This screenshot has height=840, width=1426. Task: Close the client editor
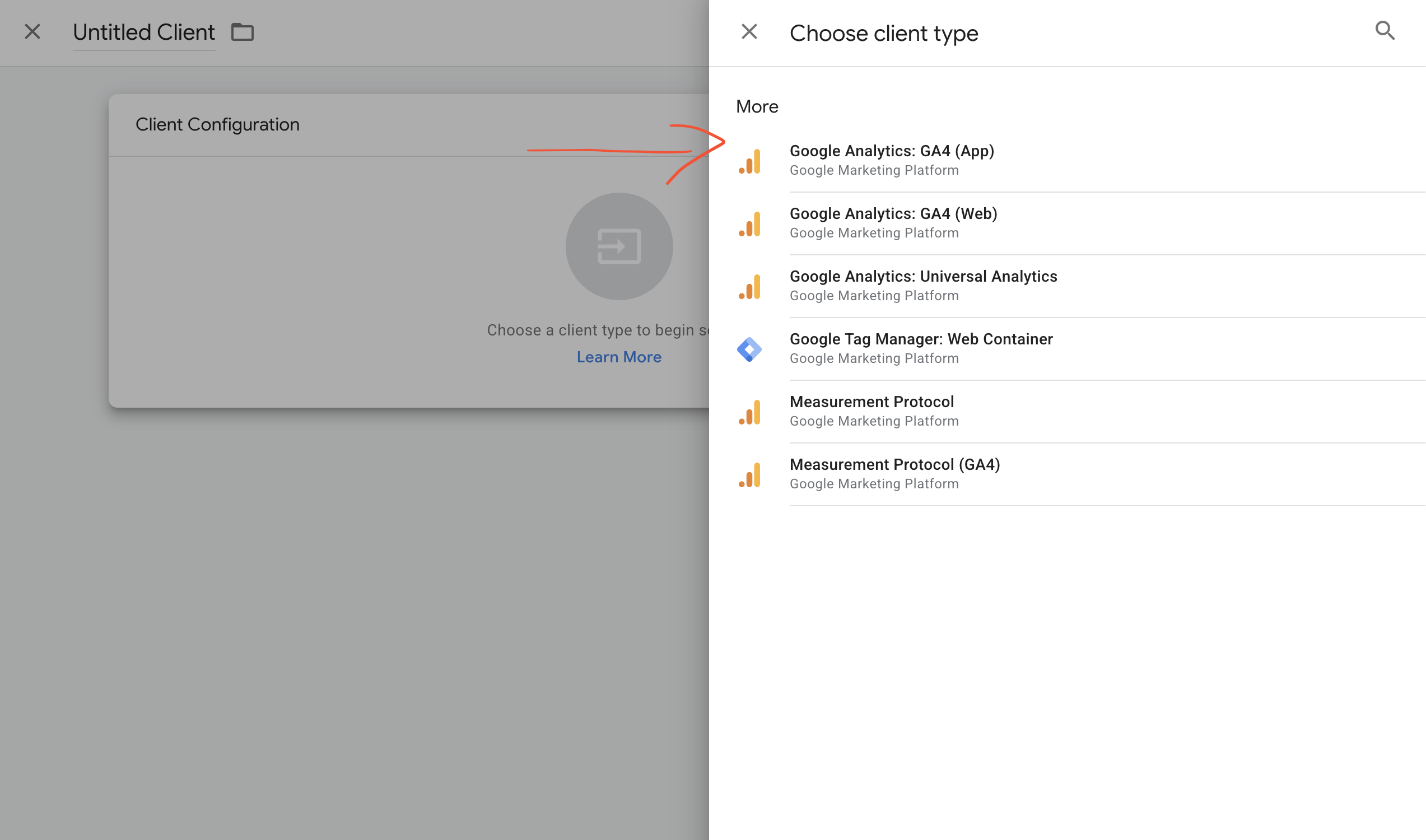32,32
